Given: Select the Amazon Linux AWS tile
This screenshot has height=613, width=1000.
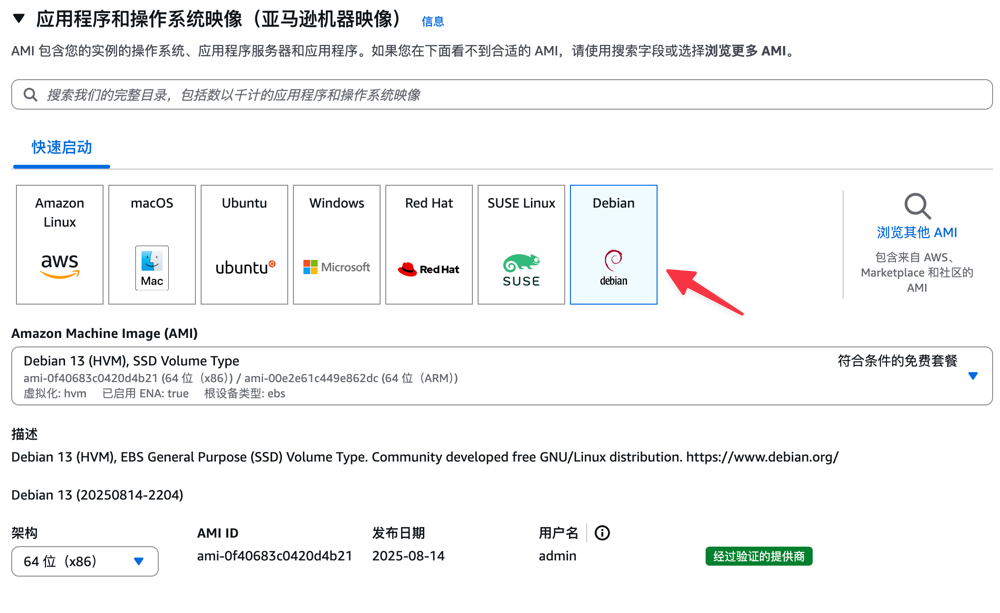Looking at the screenshot, I should pyautogui.click(x=60, y=245).
